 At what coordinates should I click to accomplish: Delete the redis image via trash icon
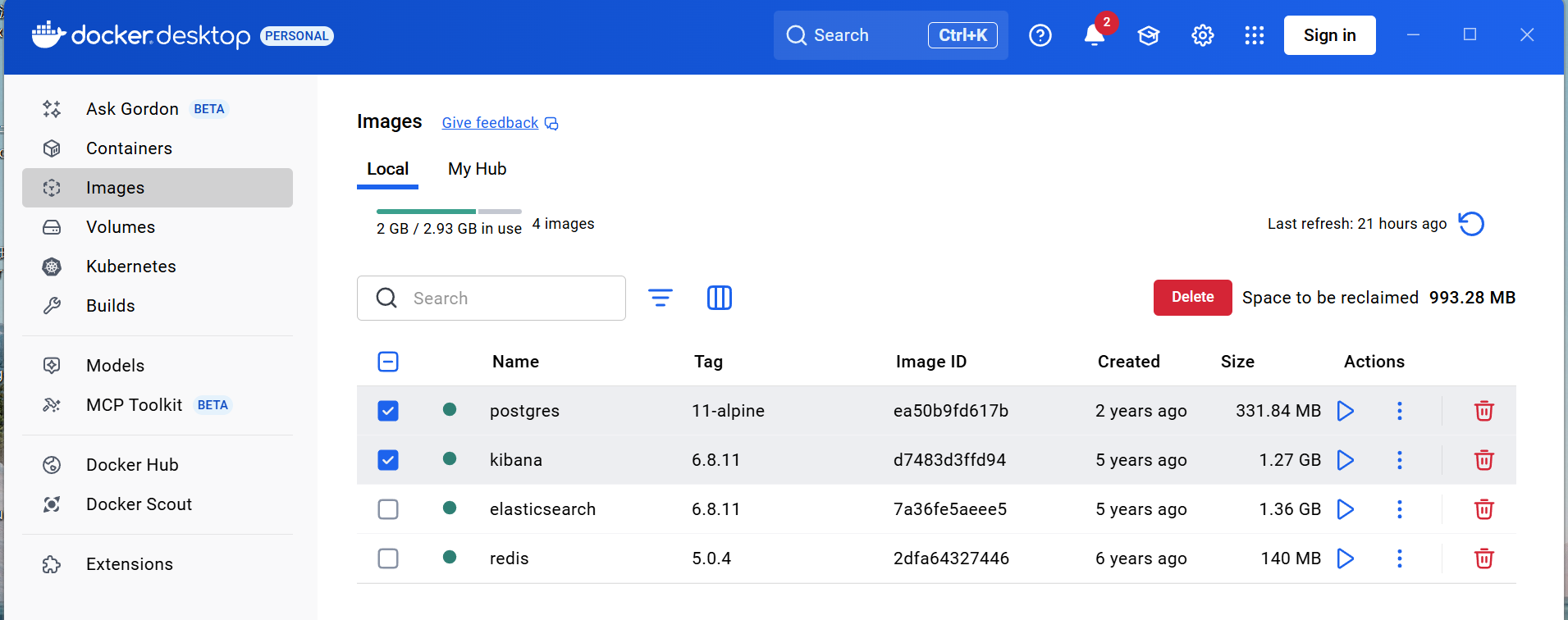[x=1484, y=558]
